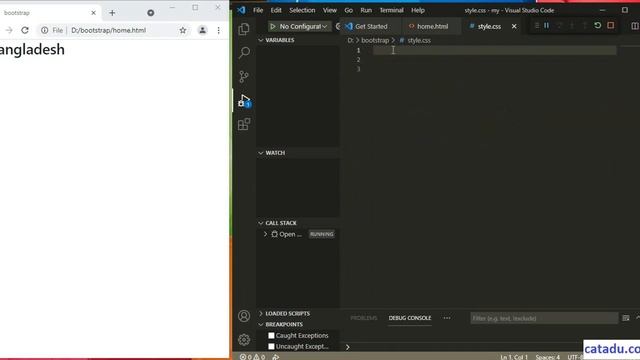Image resolution: width=640 pixels, height=360 pixels.
Task: Stop the debug session
Action: 611,25
